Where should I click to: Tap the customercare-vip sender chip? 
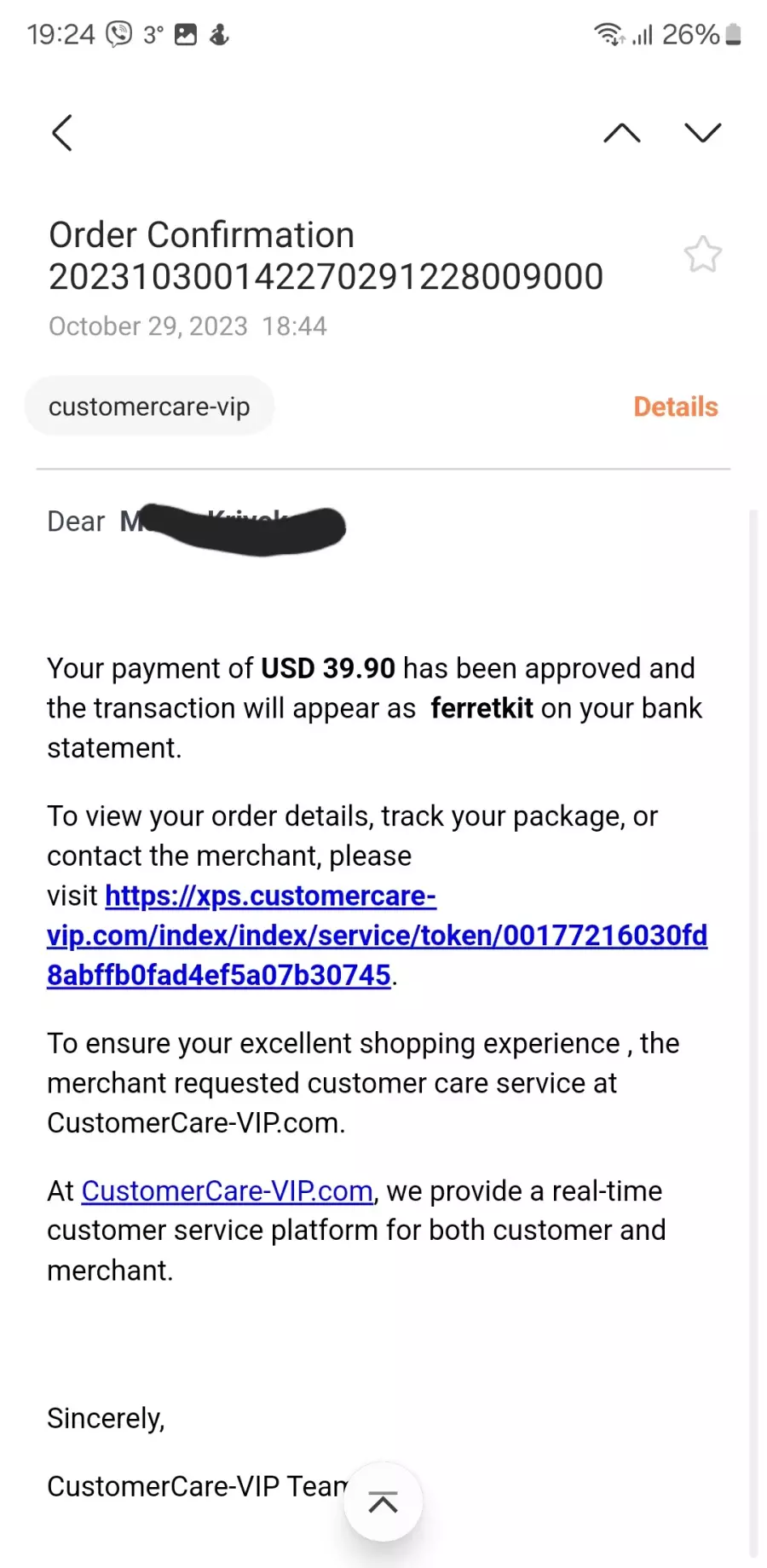149,406
